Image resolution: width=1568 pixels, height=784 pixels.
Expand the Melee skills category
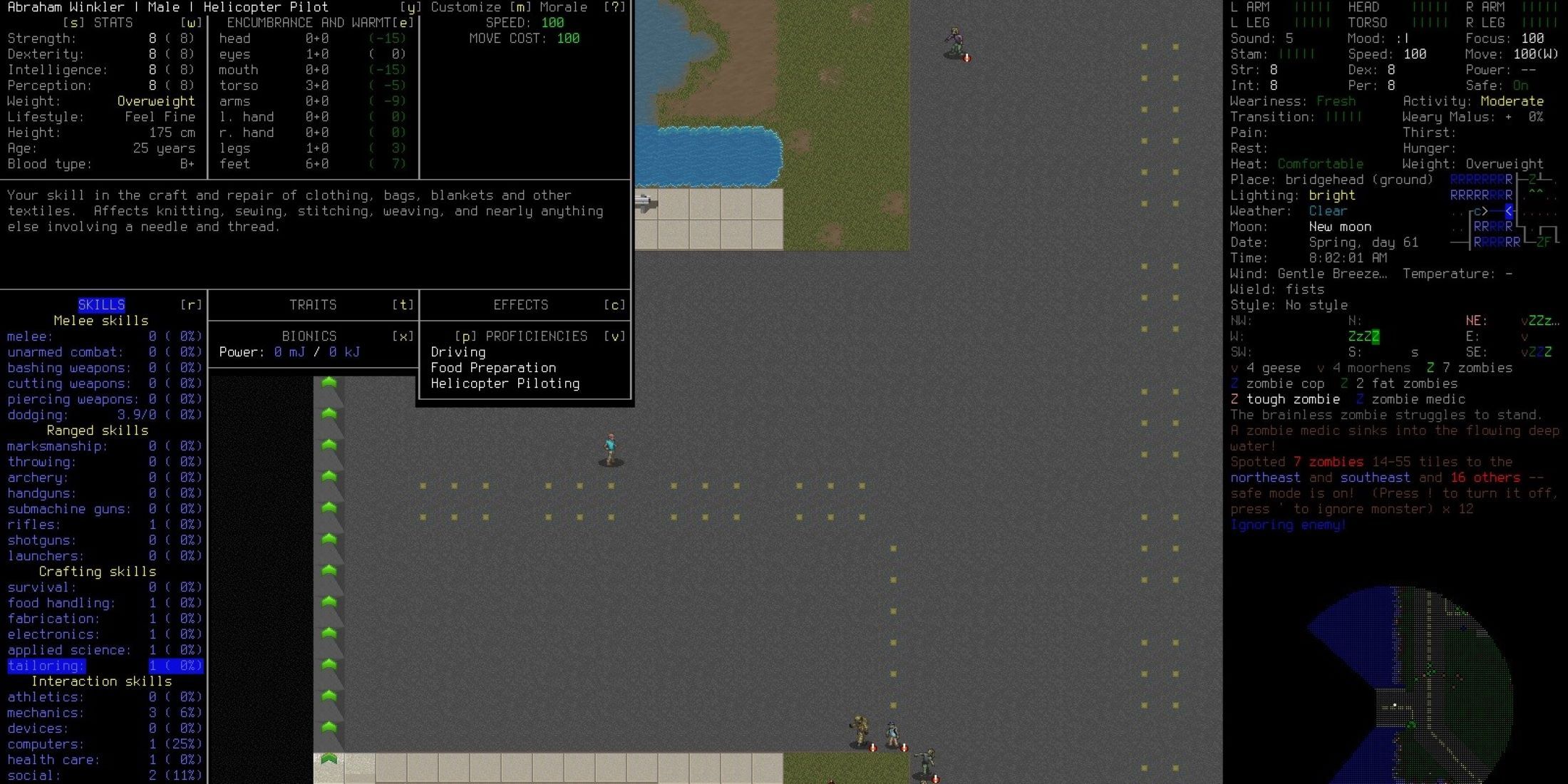101,320
